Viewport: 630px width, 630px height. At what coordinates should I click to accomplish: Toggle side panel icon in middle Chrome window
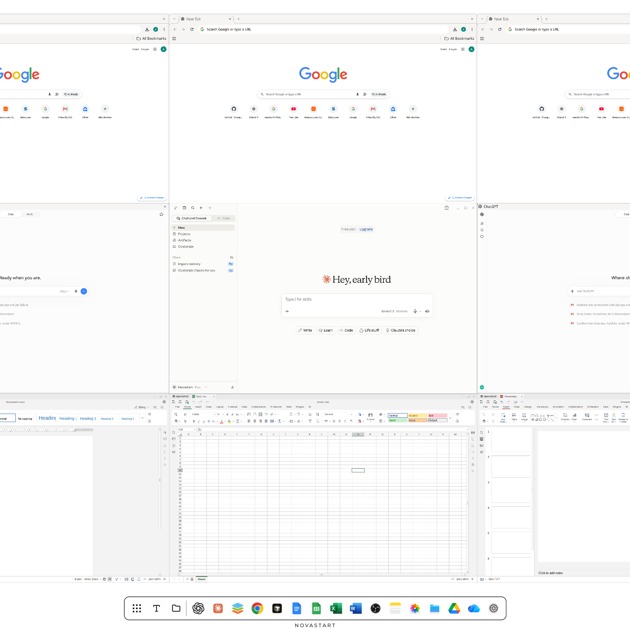[174, 39]
